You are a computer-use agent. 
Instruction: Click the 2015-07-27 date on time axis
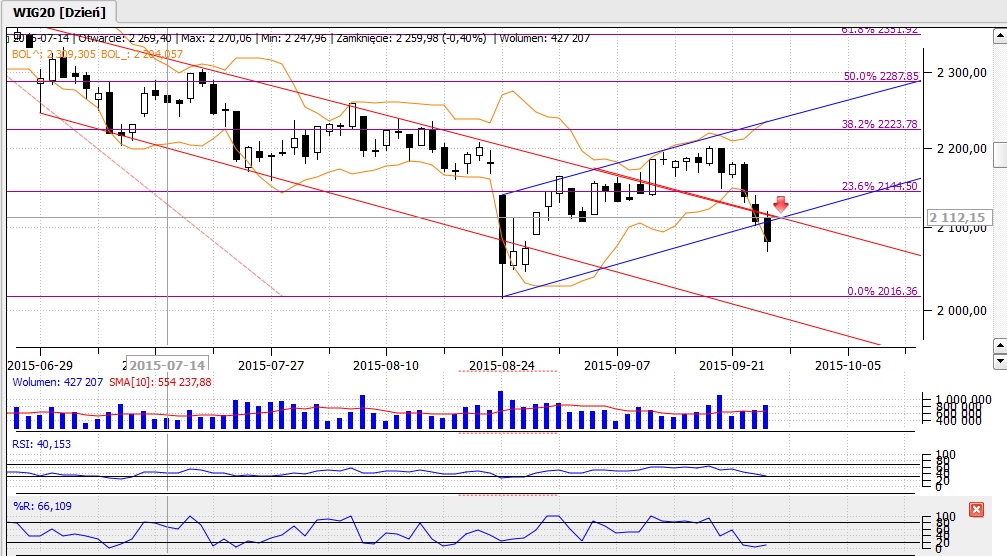[271, 365]
